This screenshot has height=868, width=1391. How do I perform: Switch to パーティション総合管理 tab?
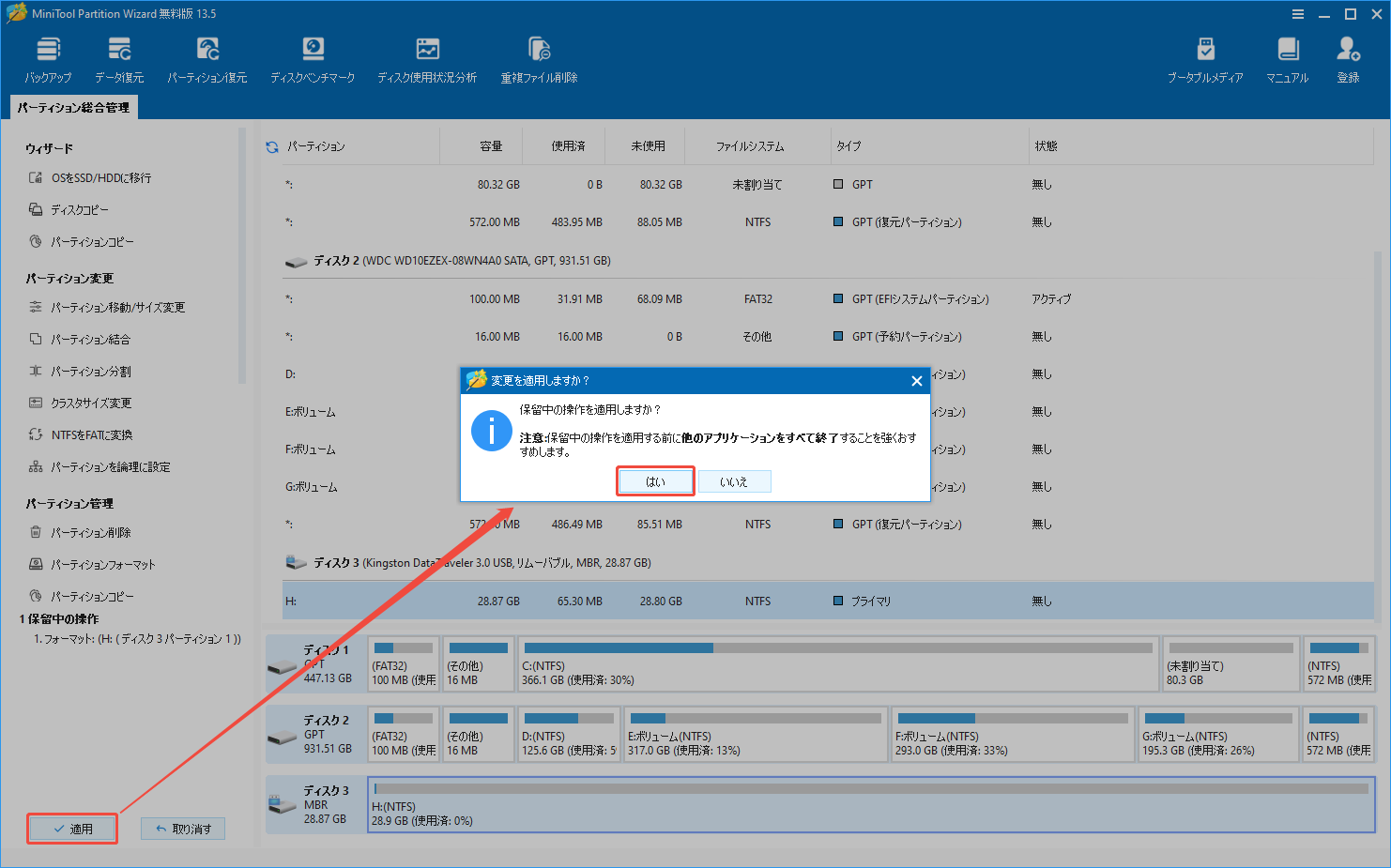click(x=73, y=106)
